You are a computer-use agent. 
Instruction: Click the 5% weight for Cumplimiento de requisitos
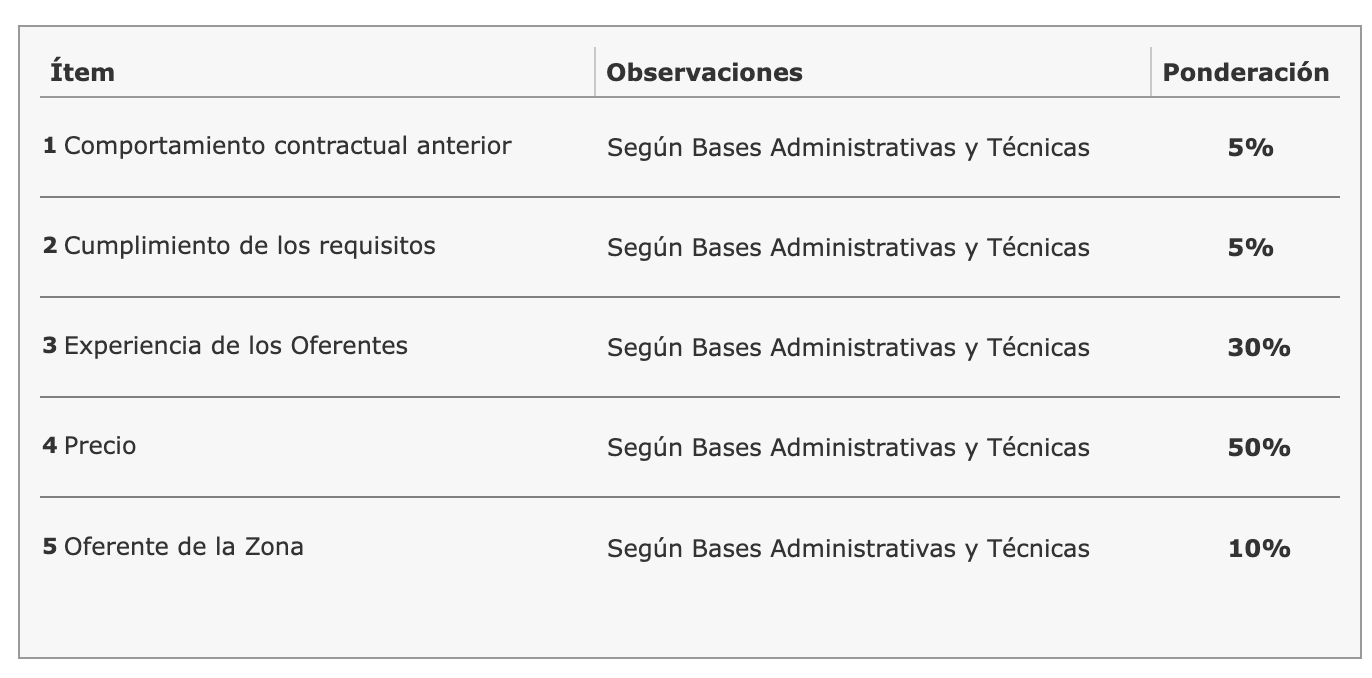coord(1250,248)
